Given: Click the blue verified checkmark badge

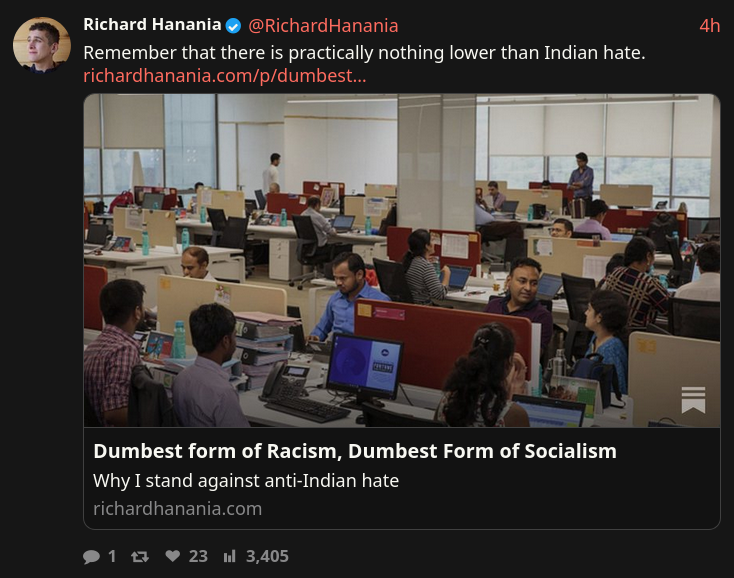Looking at the screenshot, I should 233,26.
